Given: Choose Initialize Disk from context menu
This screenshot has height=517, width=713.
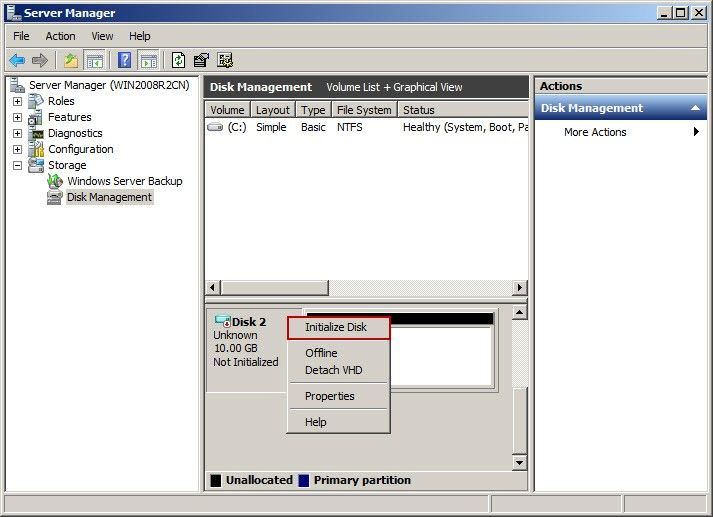Looking at the screenshot, I should 338,327.
